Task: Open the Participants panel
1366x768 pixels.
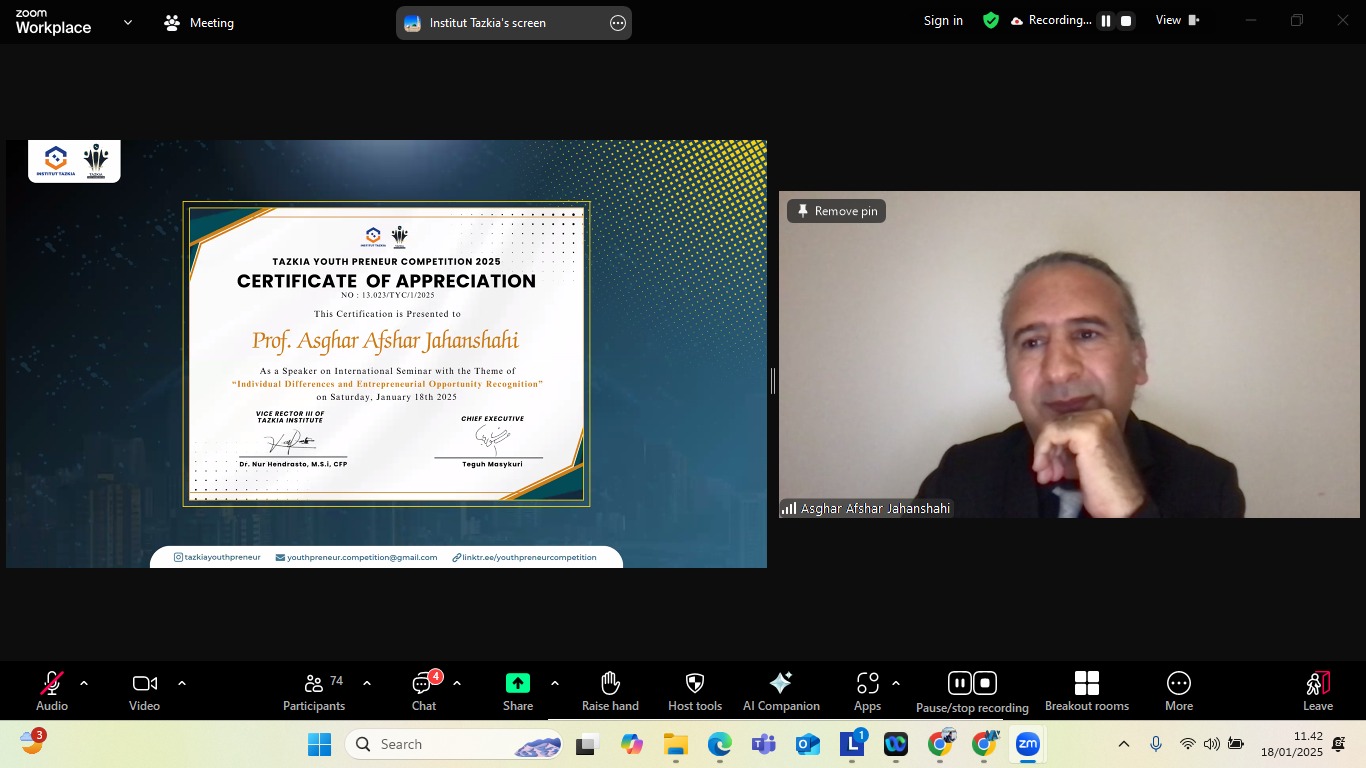Action: coord(314,691)
